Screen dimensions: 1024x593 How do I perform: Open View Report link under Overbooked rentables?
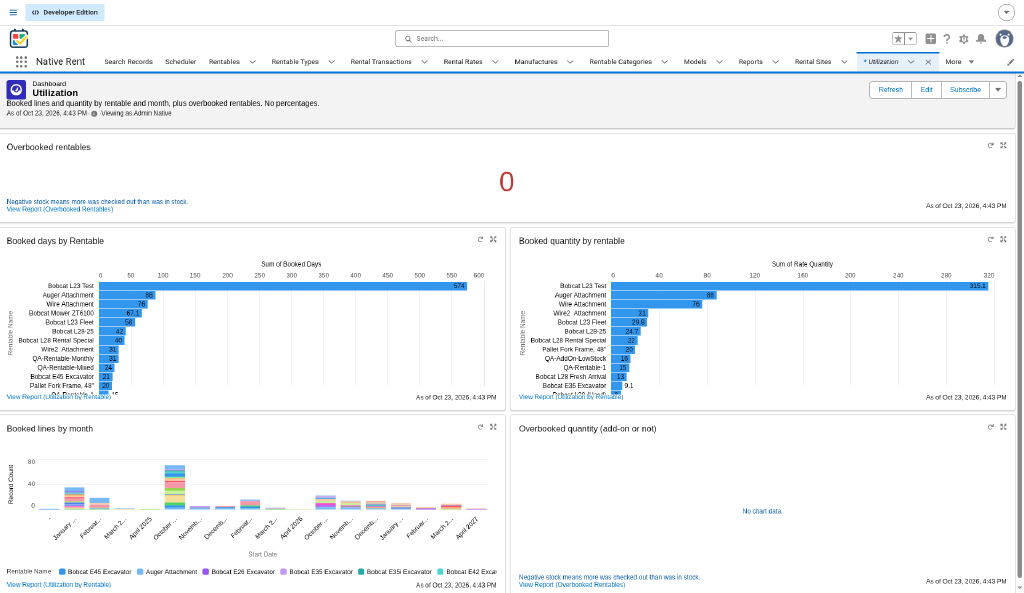59,209
